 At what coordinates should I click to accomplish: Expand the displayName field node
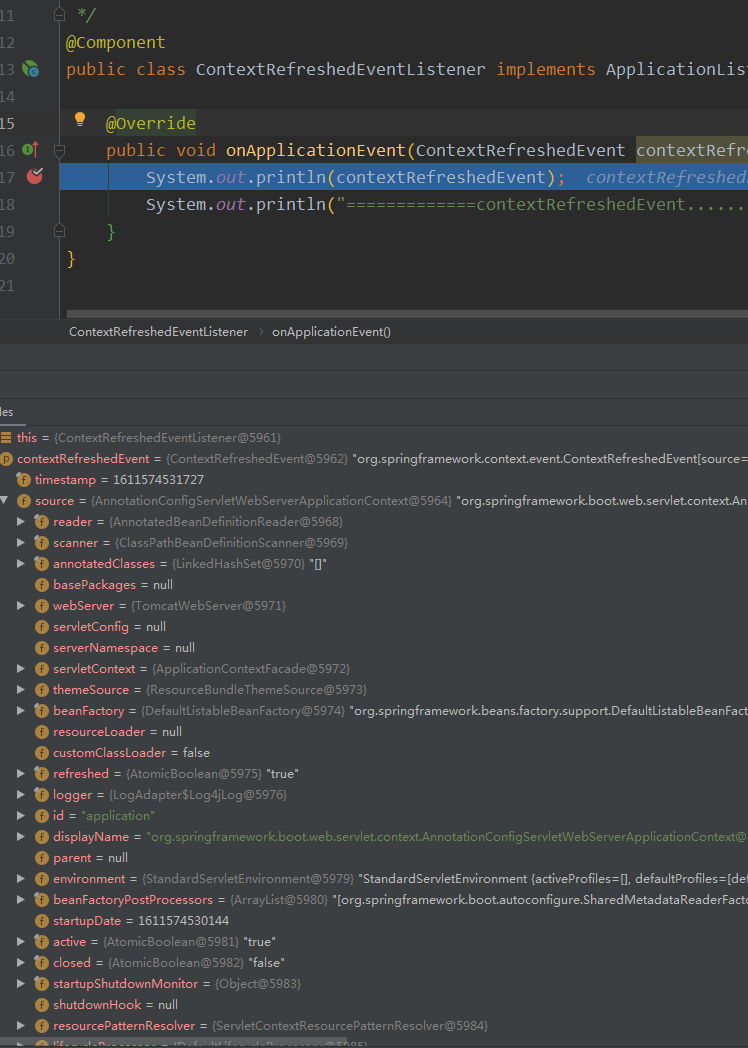21,836
